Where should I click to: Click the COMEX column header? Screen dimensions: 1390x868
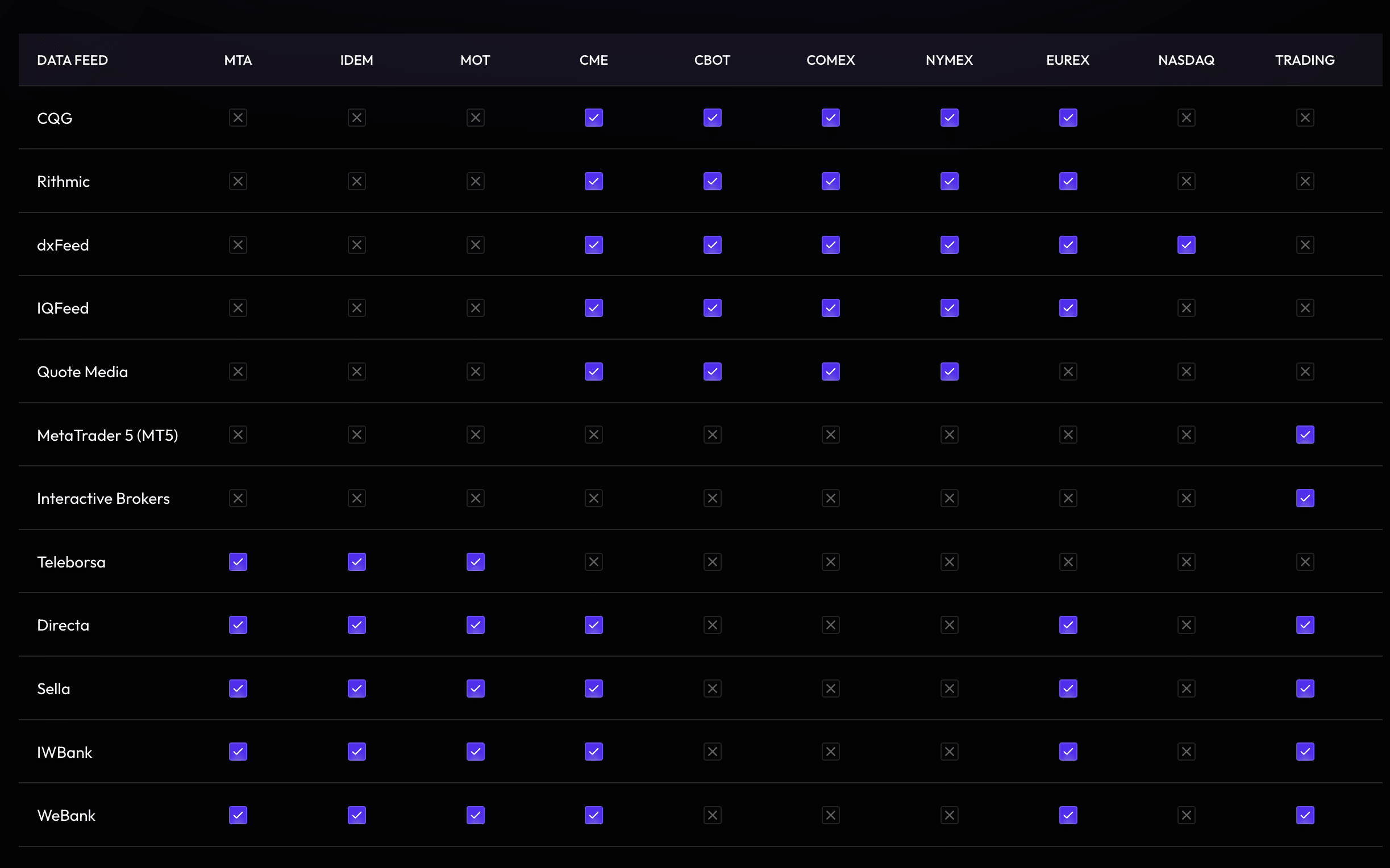[830, 60]
